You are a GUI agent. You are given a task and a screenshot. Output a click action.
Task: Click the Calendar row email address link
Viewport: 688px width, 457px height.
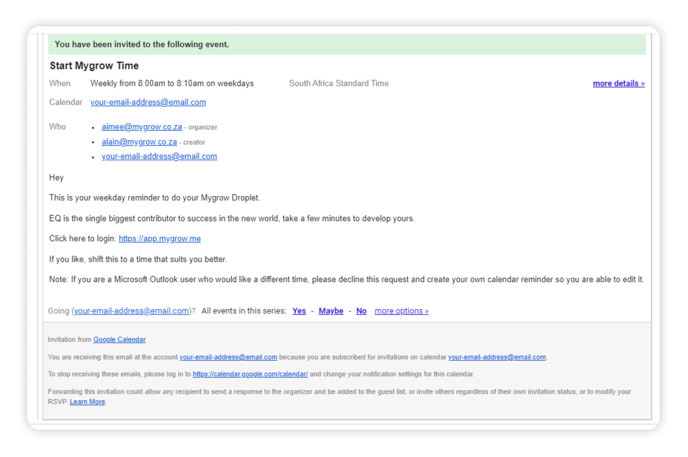[x=148, y=102]
